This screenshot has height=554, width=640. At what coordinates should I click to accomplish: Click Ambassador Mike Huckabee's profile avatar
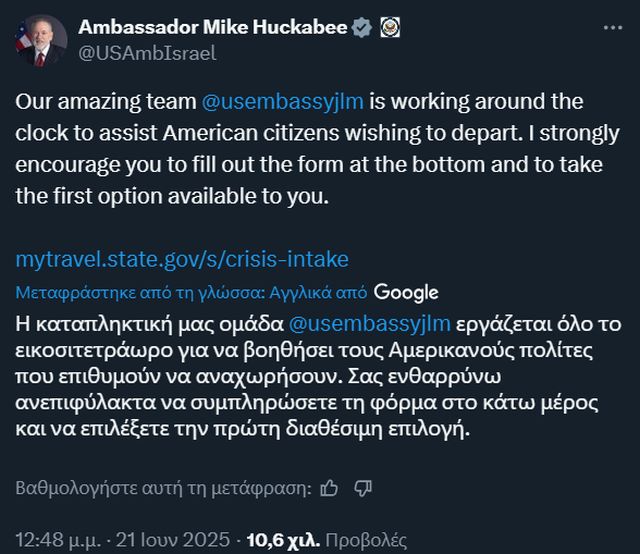point(40,40)
